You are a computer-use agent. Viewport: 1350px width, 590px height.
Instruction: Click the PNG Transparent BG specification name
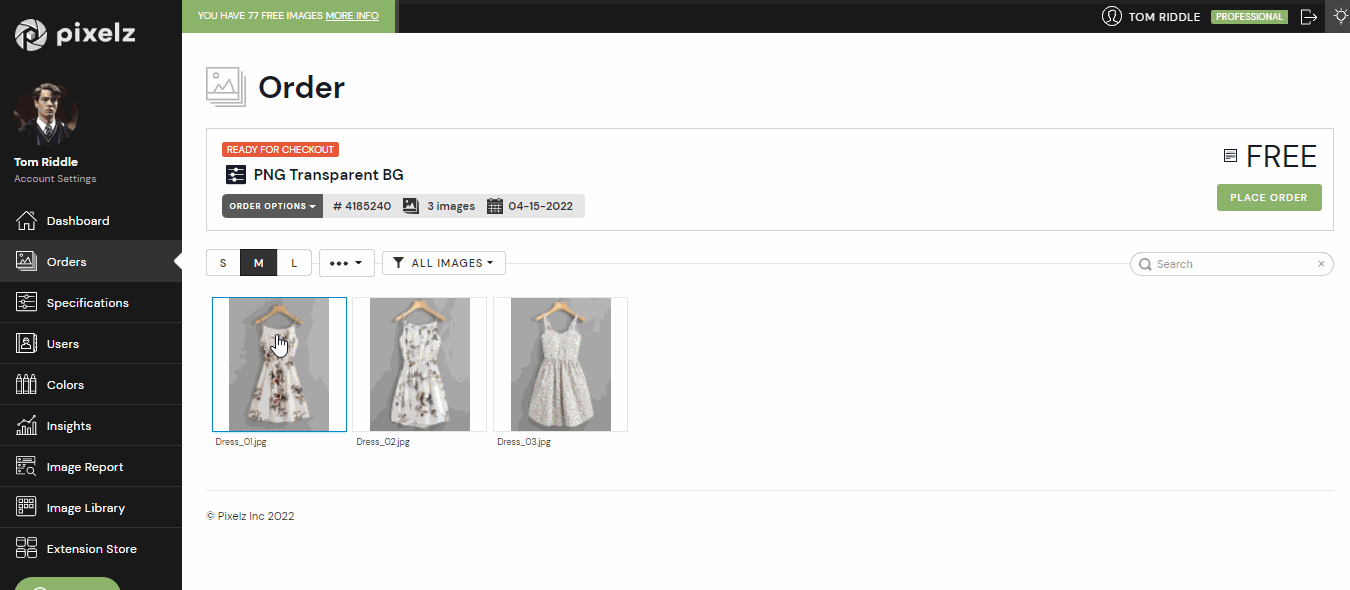[329, 175]
